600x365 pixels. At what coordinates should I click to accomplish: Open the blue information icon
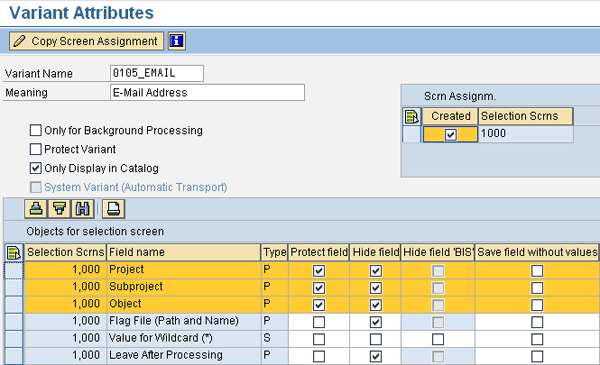coord(176,41)
